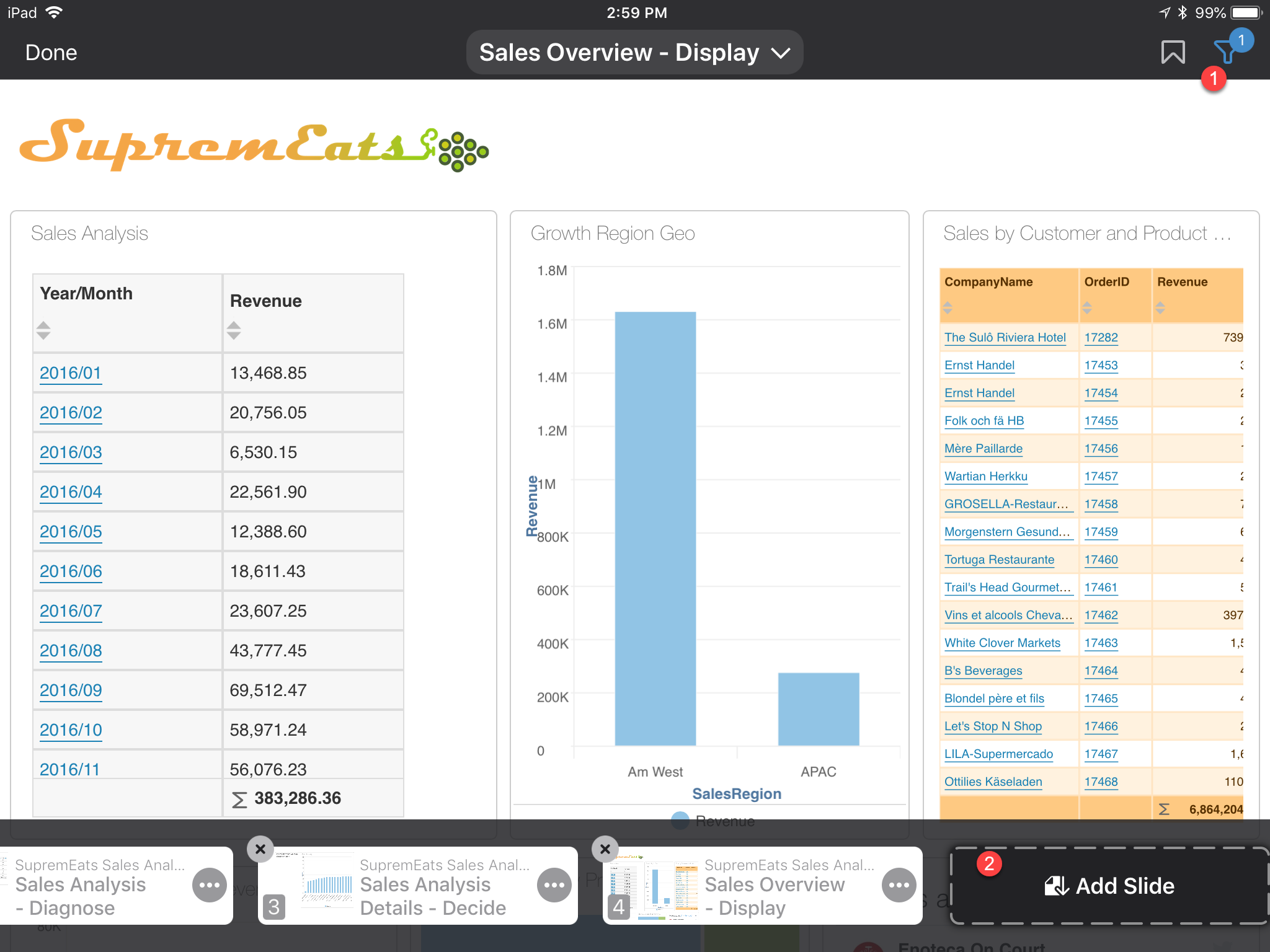Open options for Sales Analysis - Diagnose slide
This screenshot has height=952, width=1270.
[x=209, y=886]
